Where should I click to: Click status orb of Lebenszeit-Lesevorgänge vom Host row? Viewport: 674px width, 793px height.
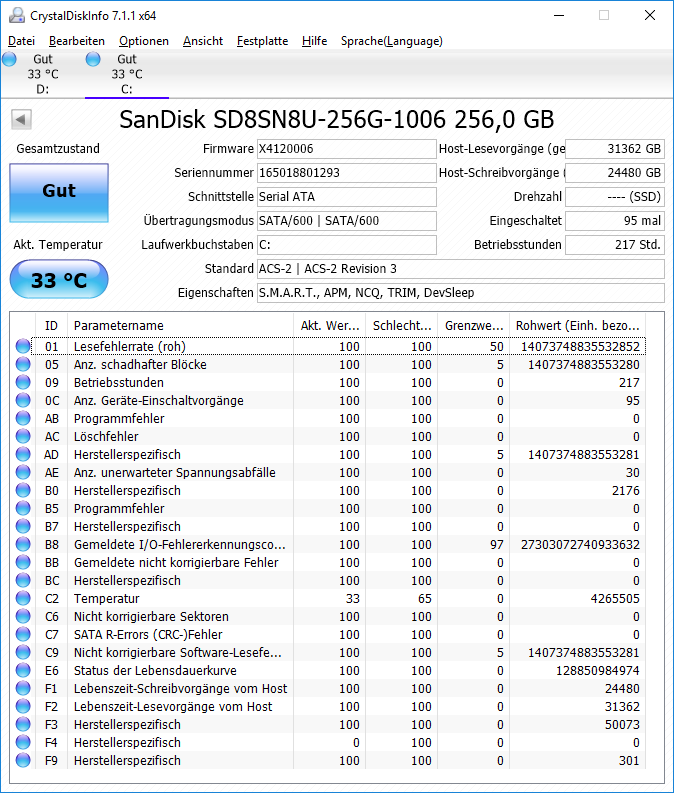click(23, 707)
